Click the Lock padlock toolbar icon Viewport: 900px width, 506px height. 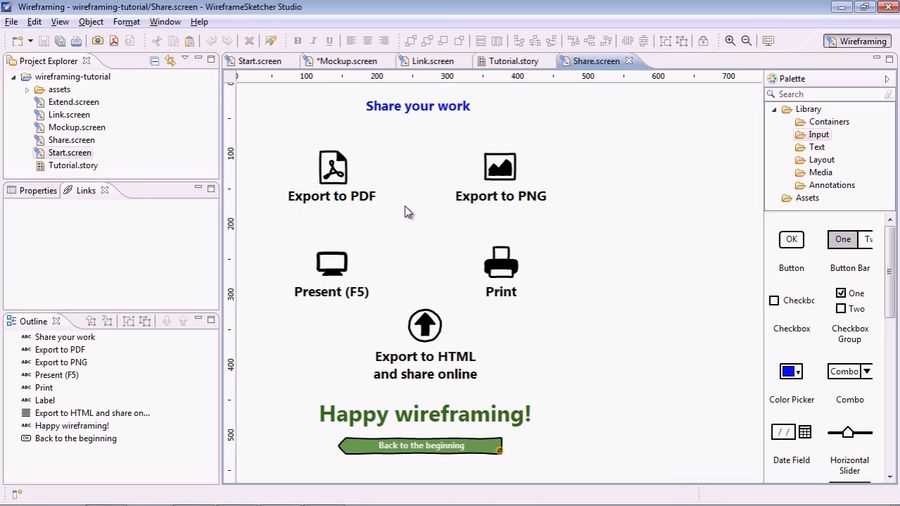[703, 41]
